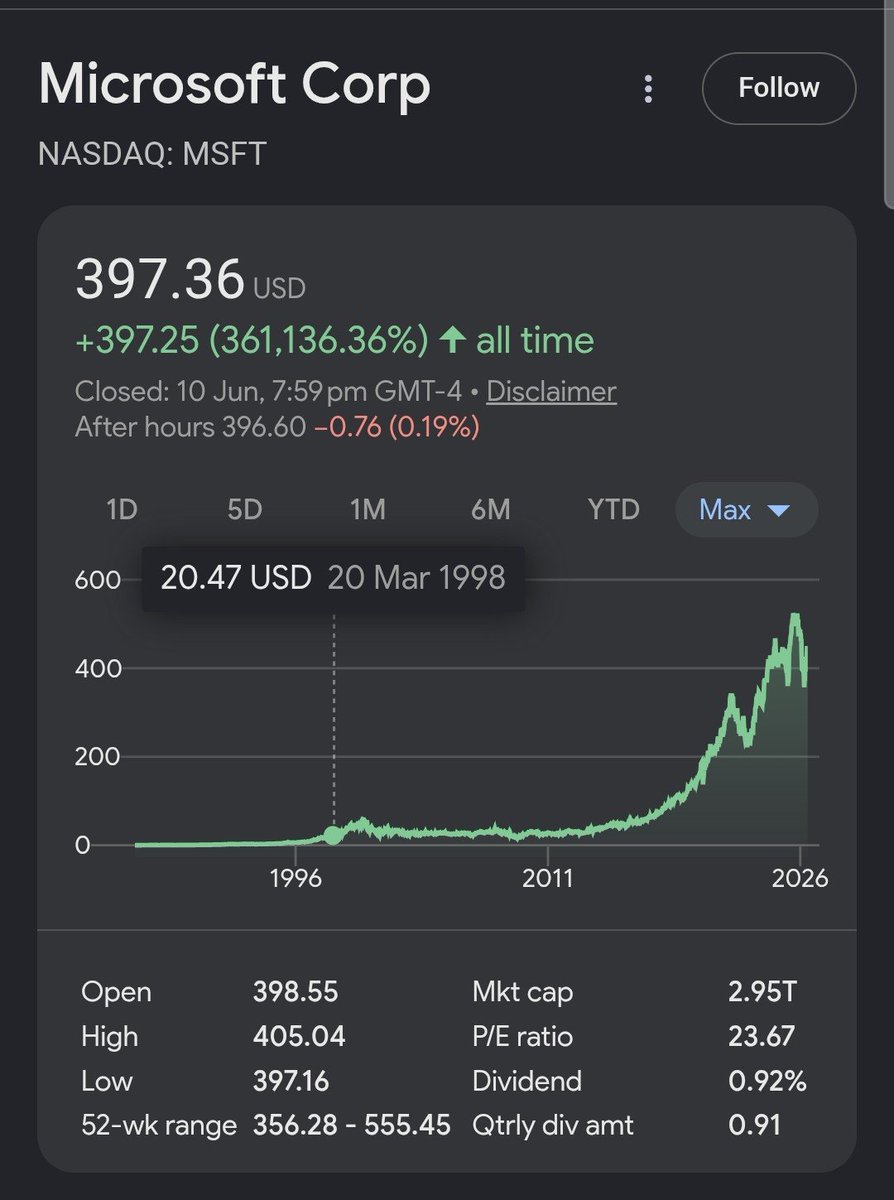The image size is (894, 1200).
Task: Select the 6M time range
Action: tap(490, 510)
